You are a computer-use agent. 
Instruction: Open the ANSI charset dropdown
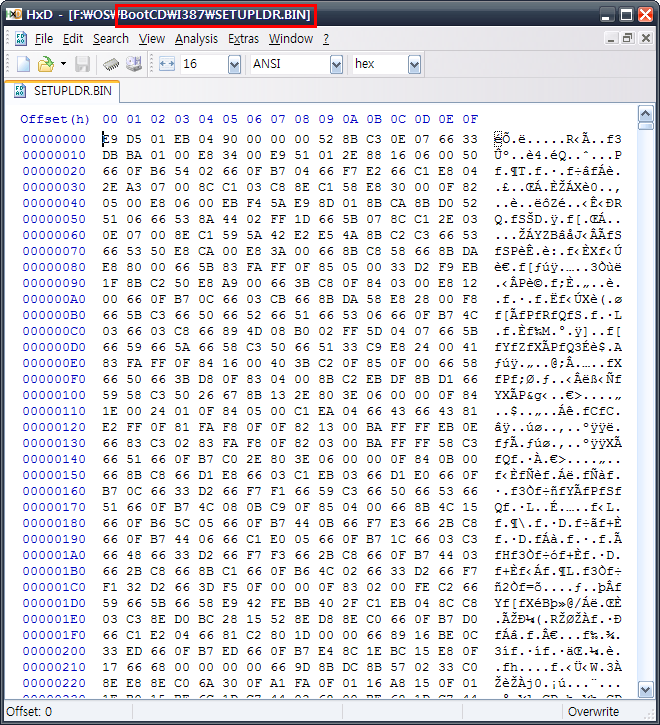coord(336,65)
